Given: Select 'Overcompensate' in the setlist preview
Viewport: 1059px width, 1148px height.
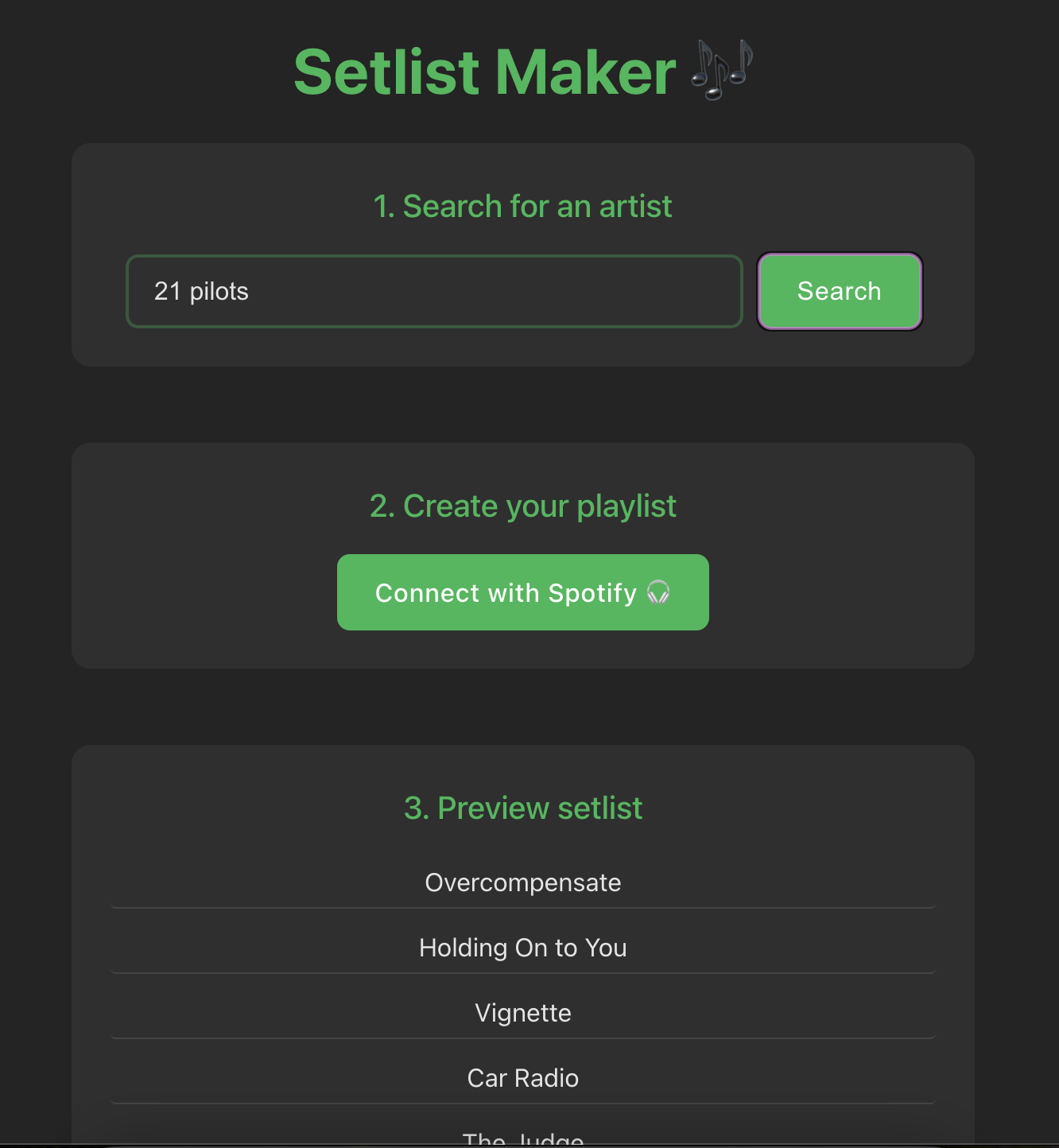Looking at the screenshot, I should 522,882.
